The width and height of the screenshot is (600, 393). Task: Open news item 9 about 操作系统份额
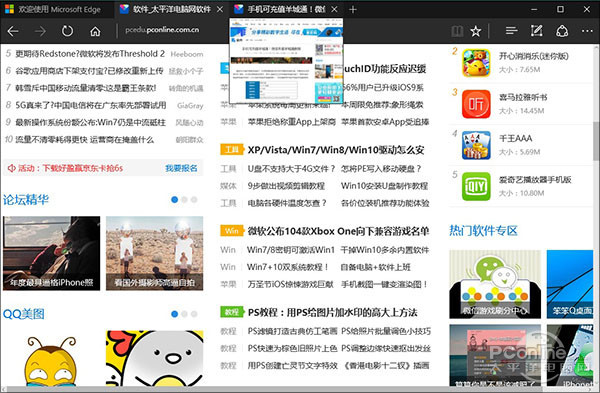click(x=90, y=122)
